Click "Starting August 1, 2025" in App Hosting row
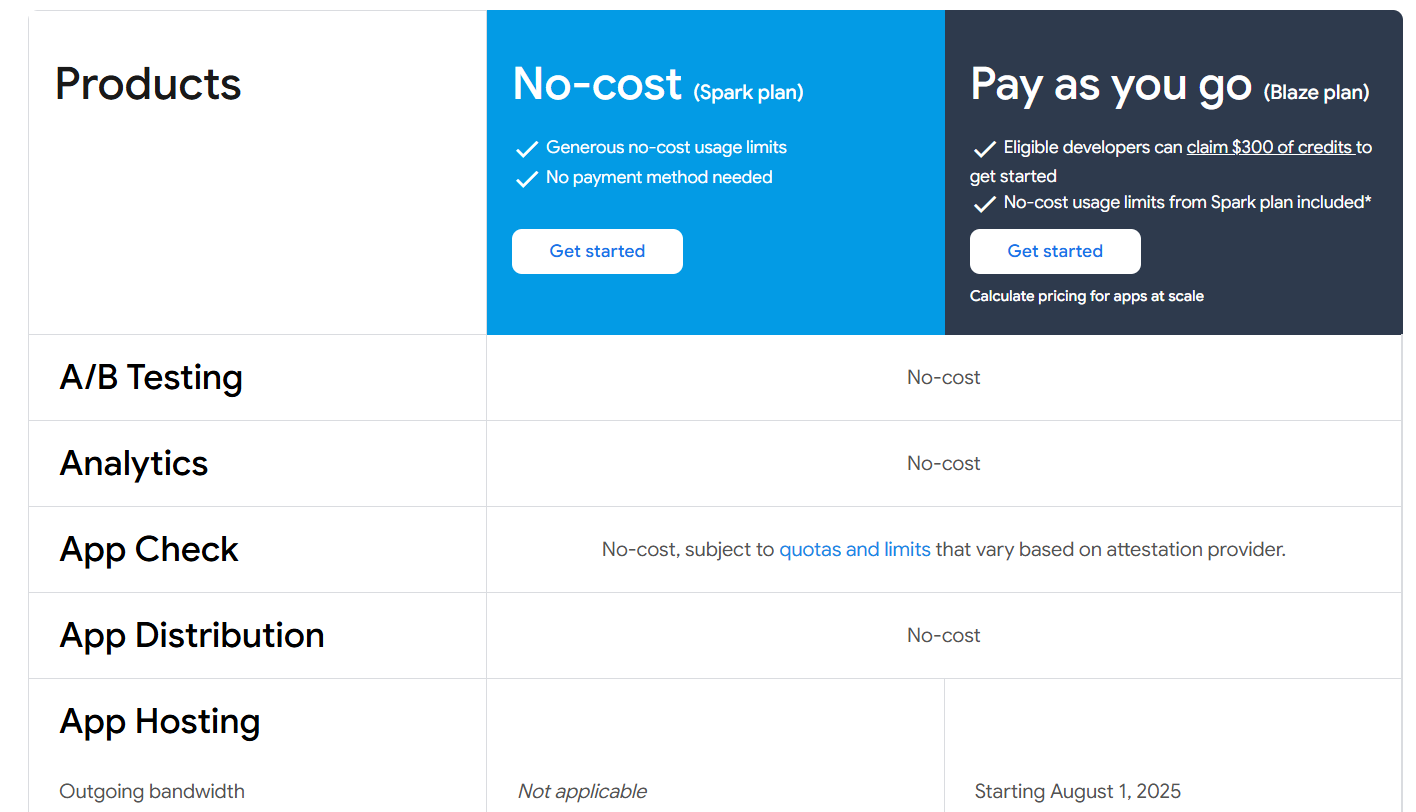The height and width of the screenshot is (812, 1416). (1078, 791)
